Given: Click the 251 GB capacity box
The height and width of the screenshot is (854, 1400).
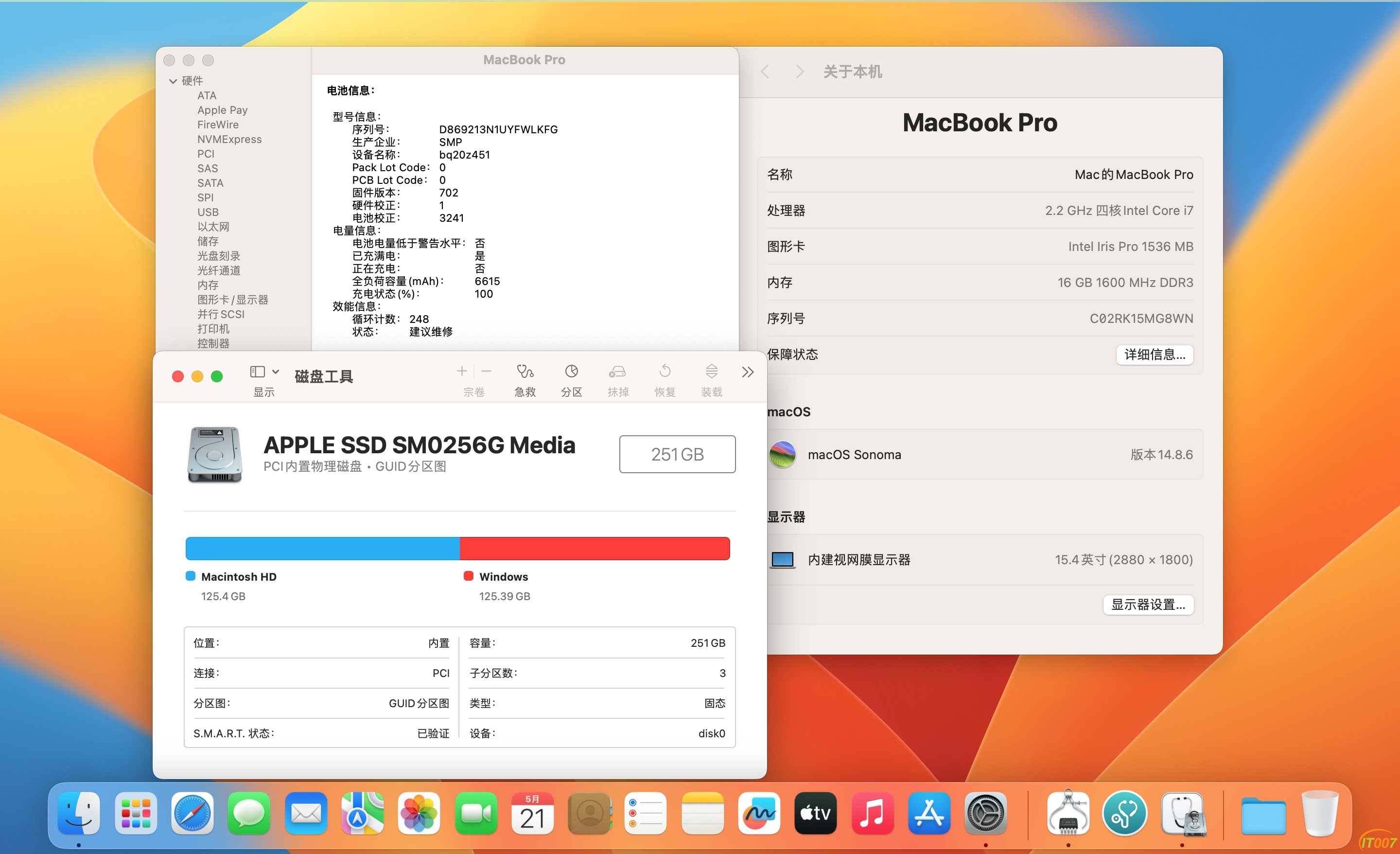Looking at the screenshot, I should (x=677, y=454).
